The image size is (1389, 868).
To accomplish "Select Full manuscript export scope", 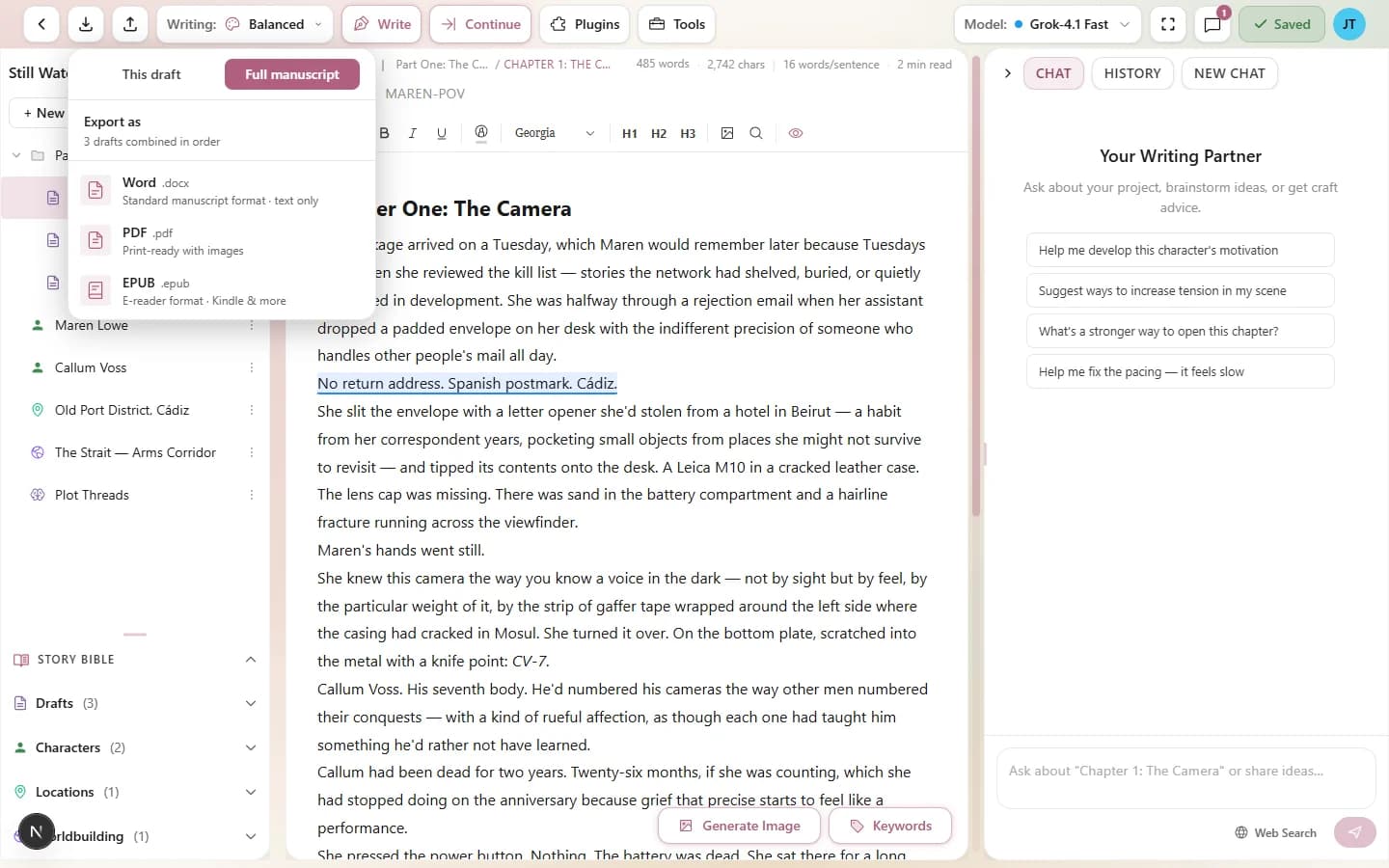I will (291, 74).
